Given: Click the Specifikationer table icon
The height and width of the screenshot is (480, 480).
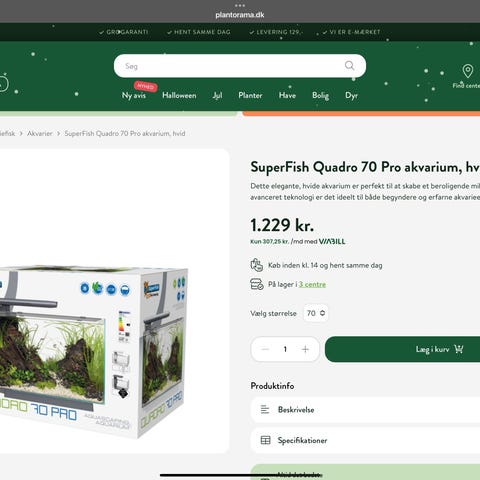Looking at the screenshot, I should 265,440.
